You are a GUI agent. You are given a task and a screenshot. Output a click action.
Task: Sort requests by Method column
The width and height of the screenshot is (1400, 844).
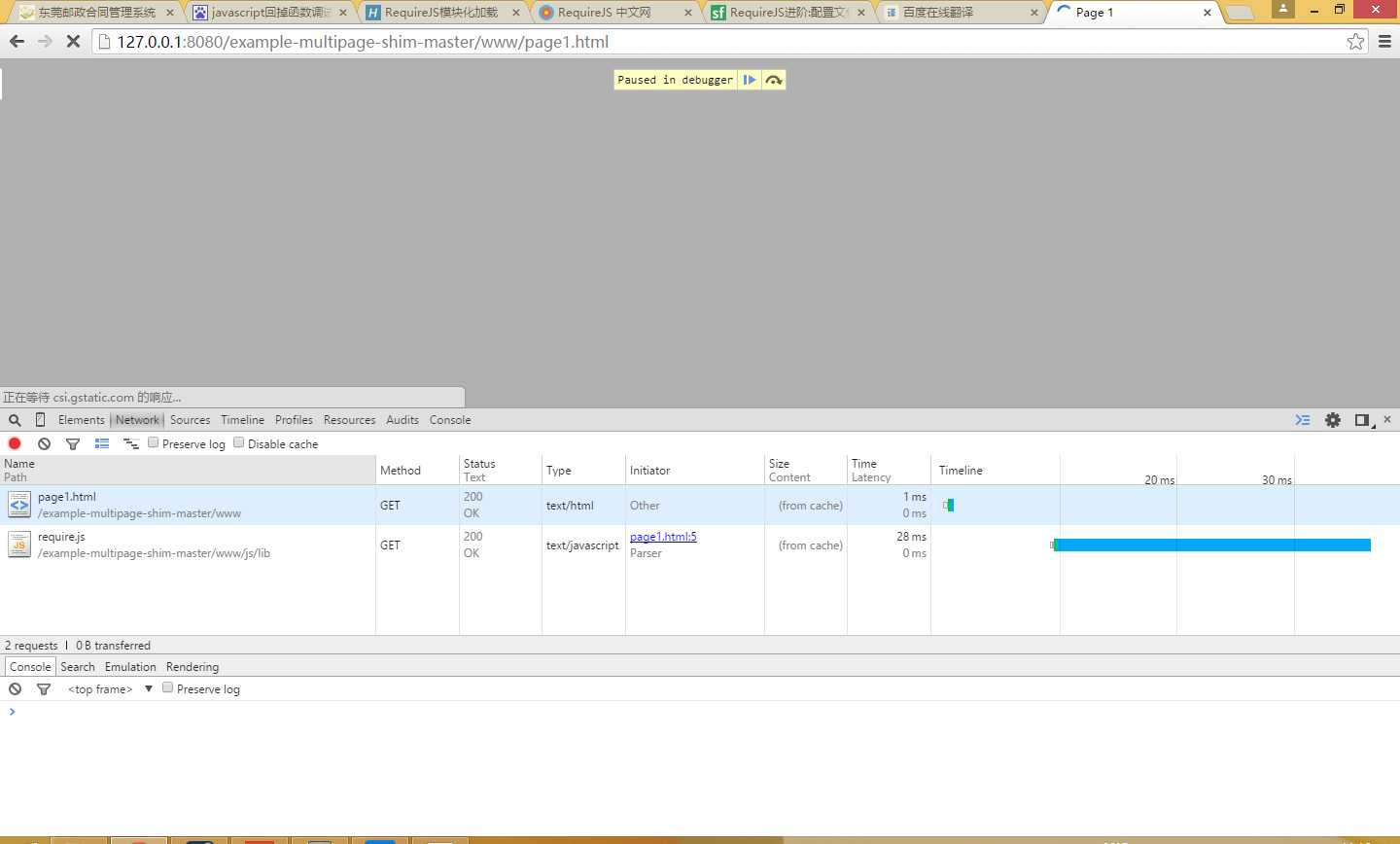coord(417,471)
